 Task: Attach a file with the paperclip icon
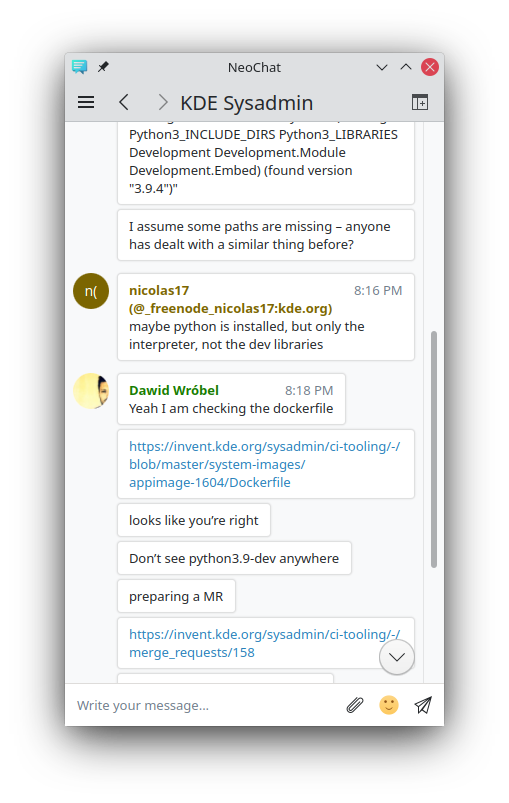(354, 705)
